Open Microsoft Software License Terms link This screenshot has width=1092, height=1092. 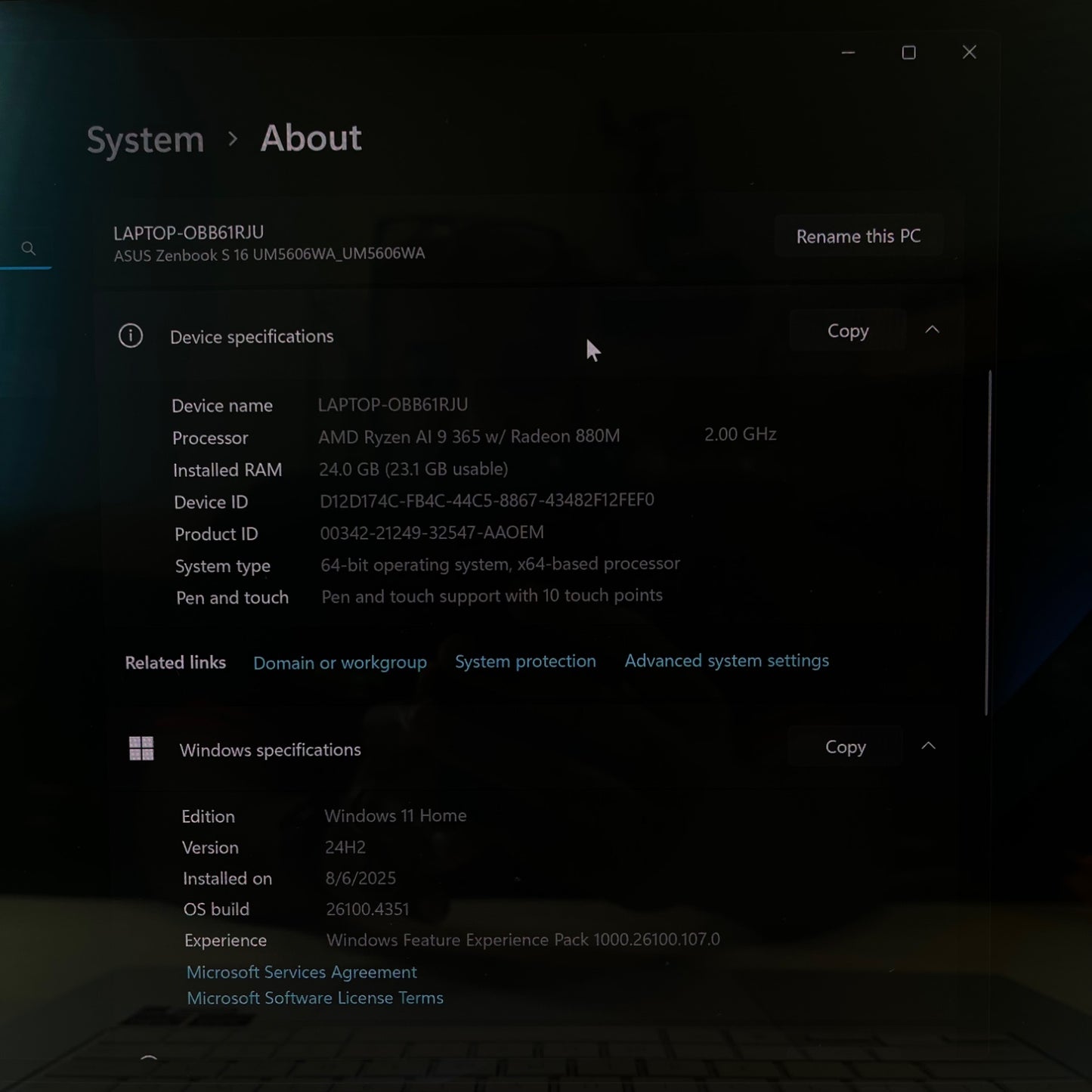(x=315, y=998)
